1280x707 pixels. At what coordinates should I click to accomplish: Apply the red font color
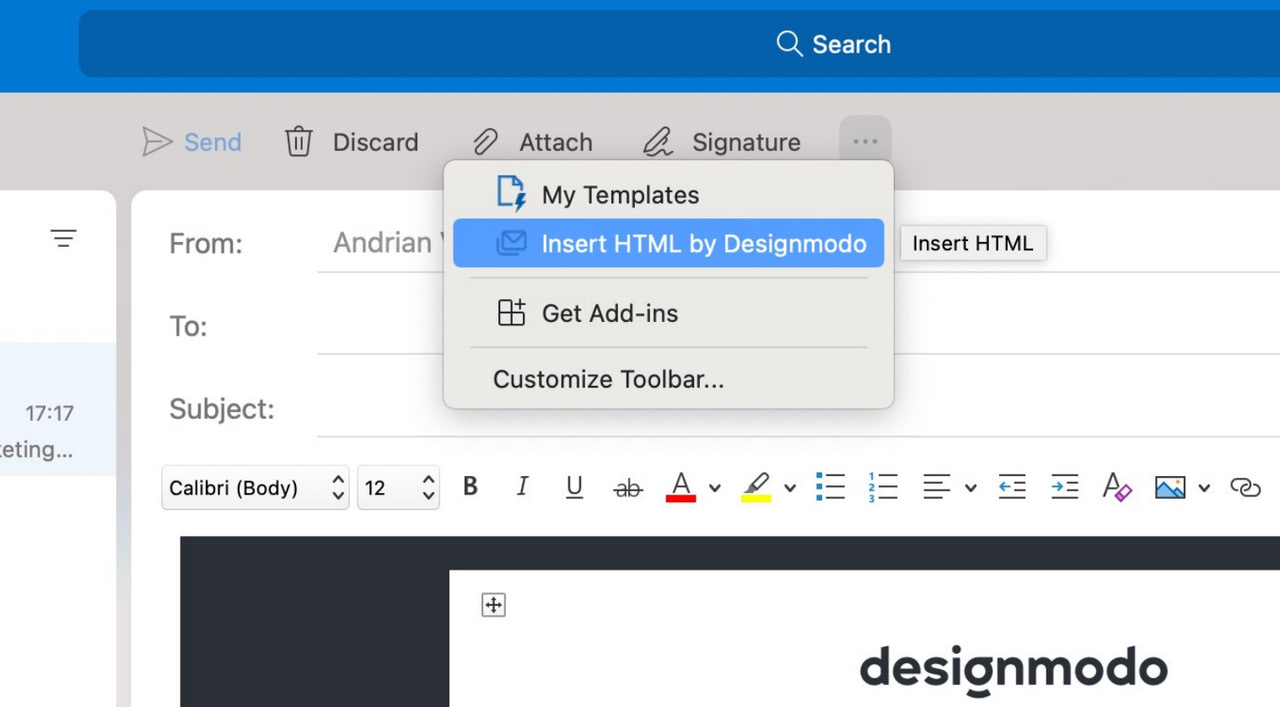tap(681, 487)
